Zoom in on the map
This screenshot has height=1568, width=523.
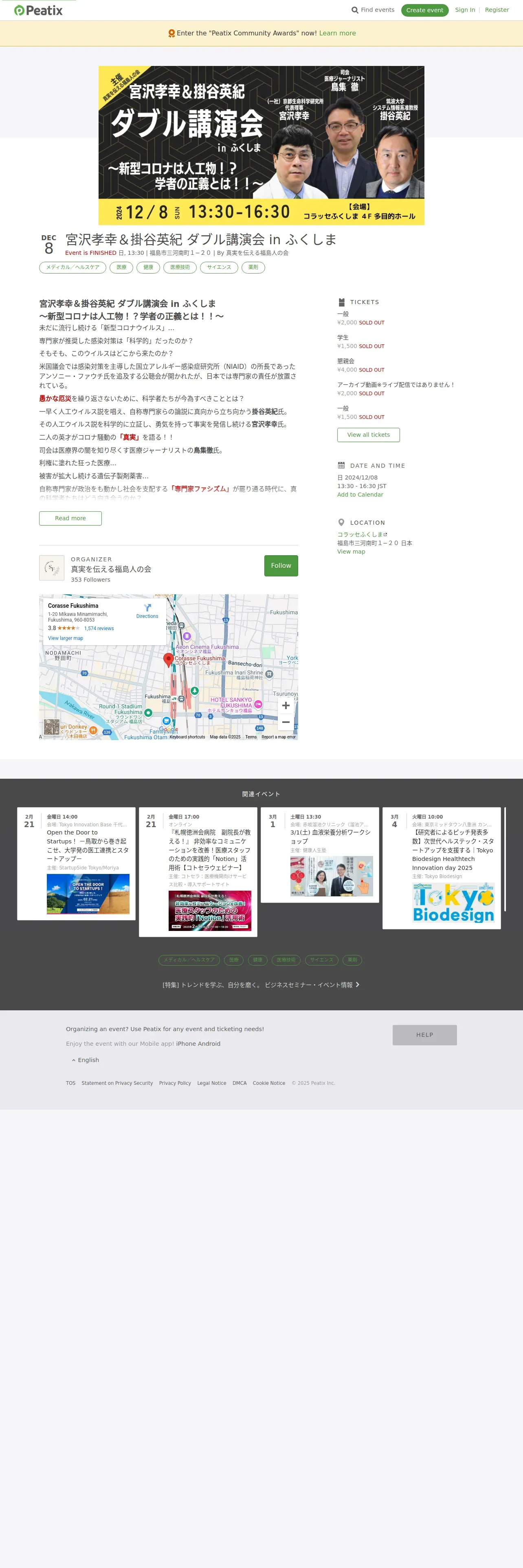pos(286,705)
